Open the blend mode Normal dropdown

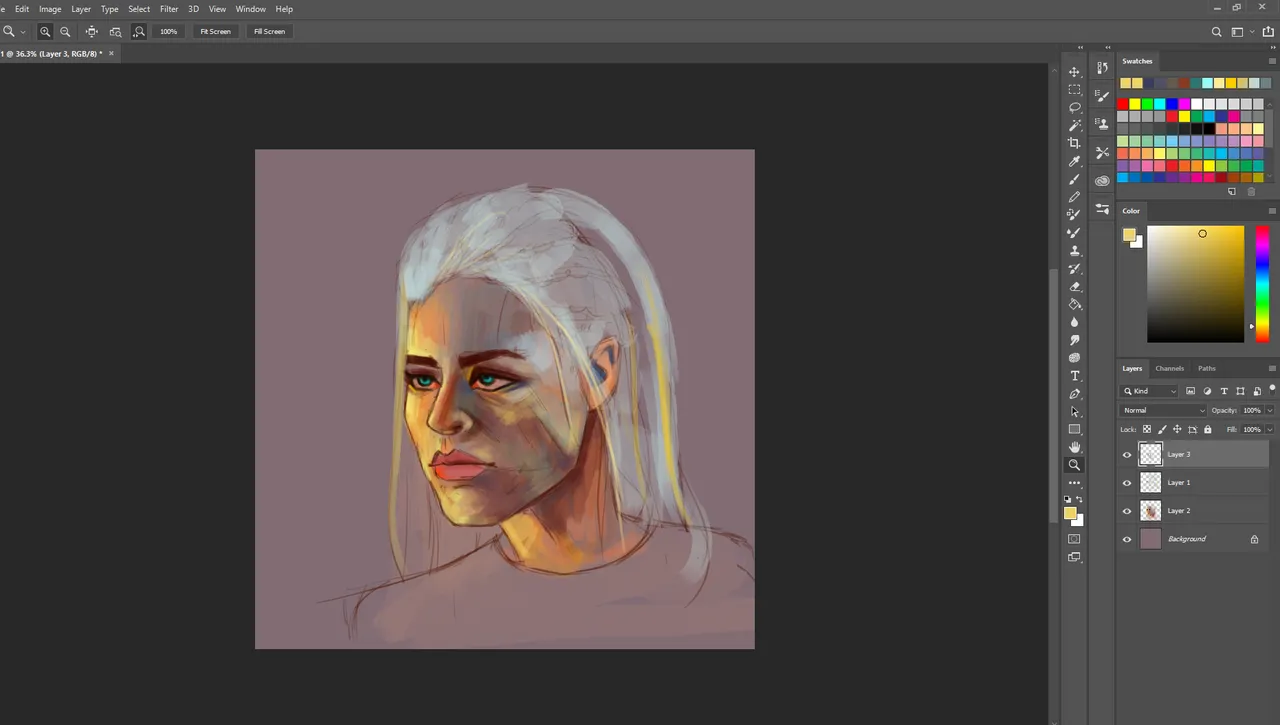(1163, 410)
